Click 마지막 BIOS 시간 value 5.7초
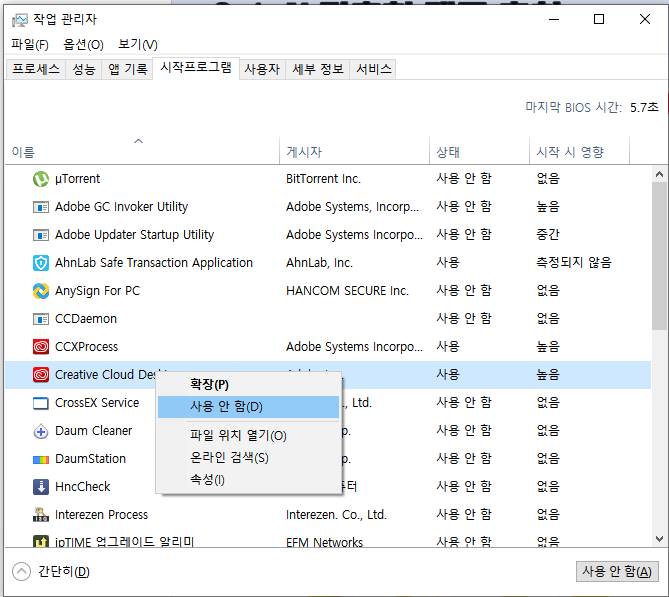The width and height of the screenshot is (669, 597). pos(644,108)
